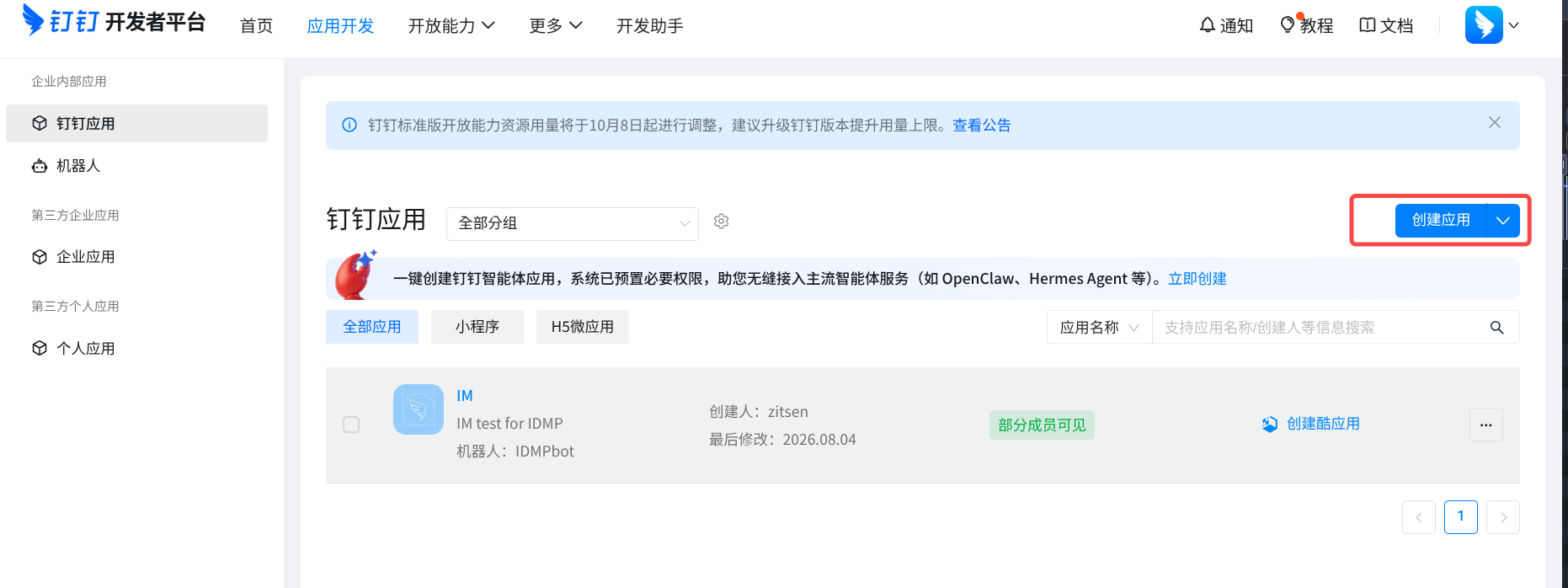
Task: Open the tutorial lightbulb icon
Action: click(x=1288, y=25)
